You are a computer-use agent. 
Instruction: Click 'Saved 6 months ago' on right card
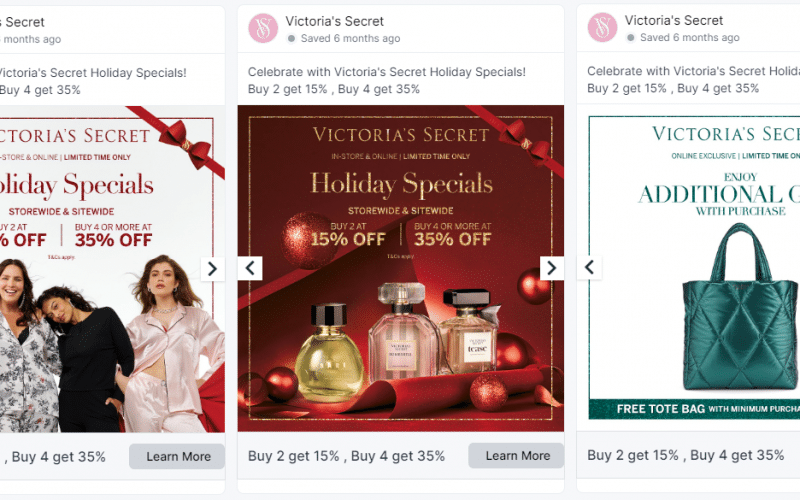pyautogui.click(x=690, y=39)
